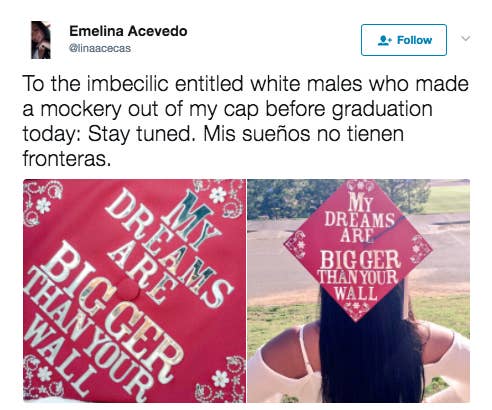Click the 'Stay tuned.' phrase in tweet
Image resolution: width=492 pixels, height=410 pixels.
pyautogui.click(x=142, y=134)
